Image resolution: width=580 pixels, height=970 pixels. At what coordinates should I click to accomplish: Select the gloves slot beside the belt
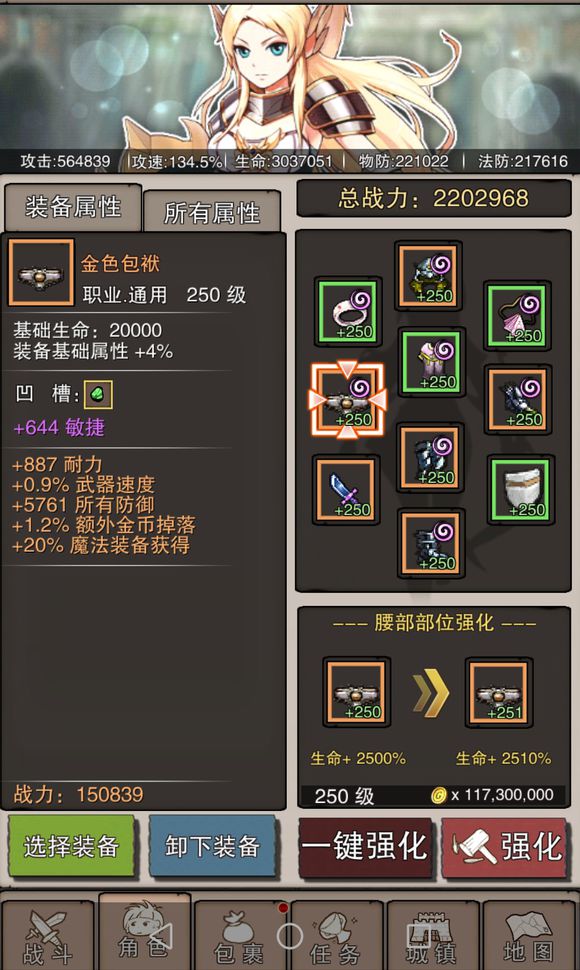coord(518,399)
